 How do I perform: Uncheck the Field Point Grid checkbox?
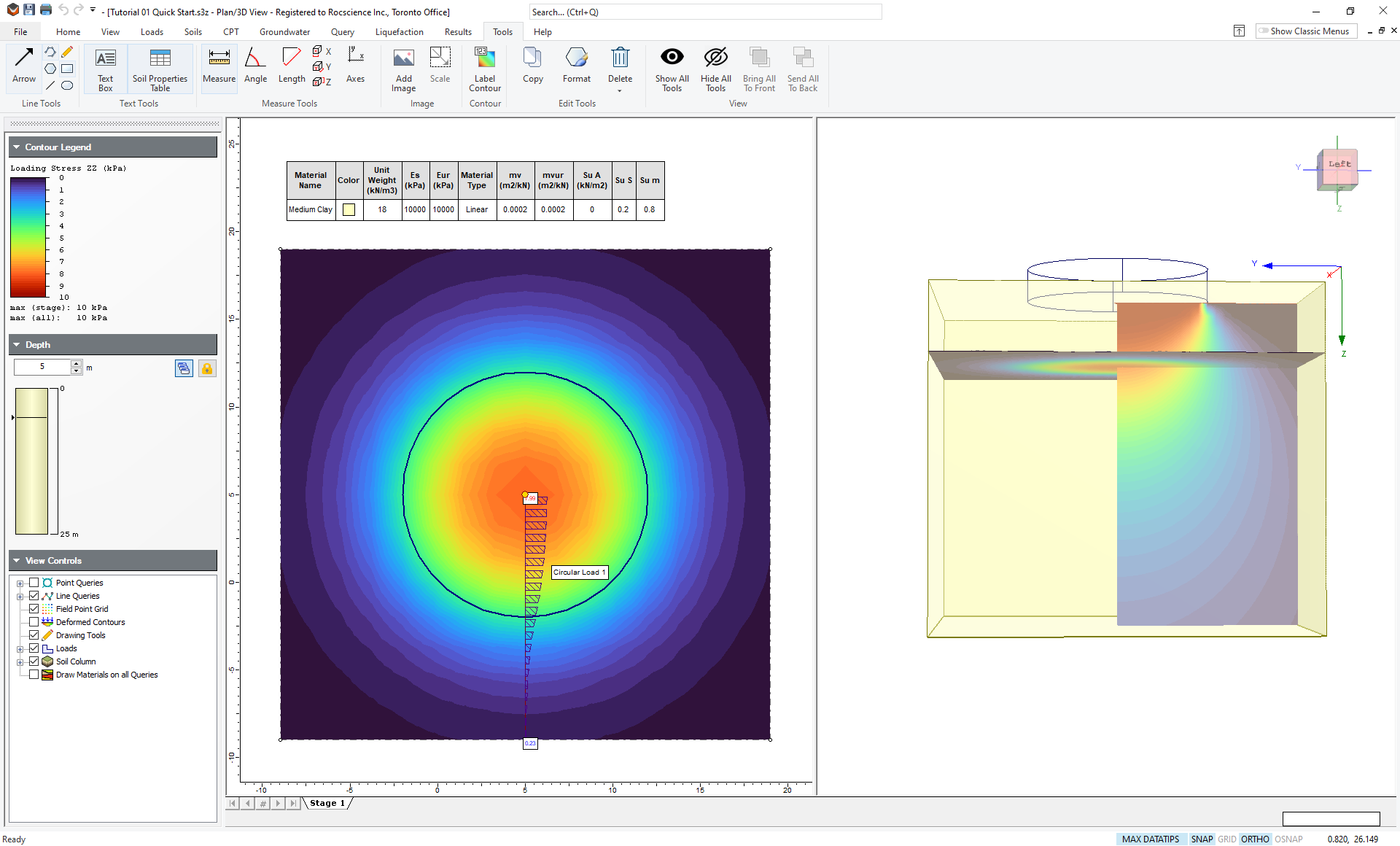(34, 609)
